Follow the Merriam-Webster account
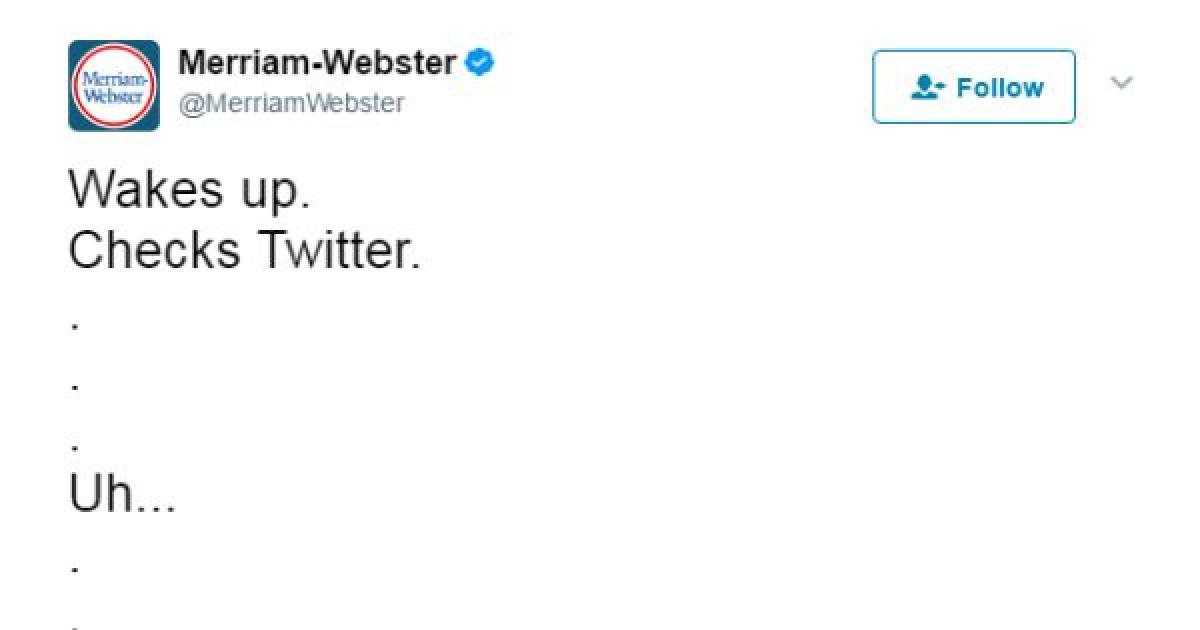Screen dimensions: 1200x630 click(x=973, y=87)
